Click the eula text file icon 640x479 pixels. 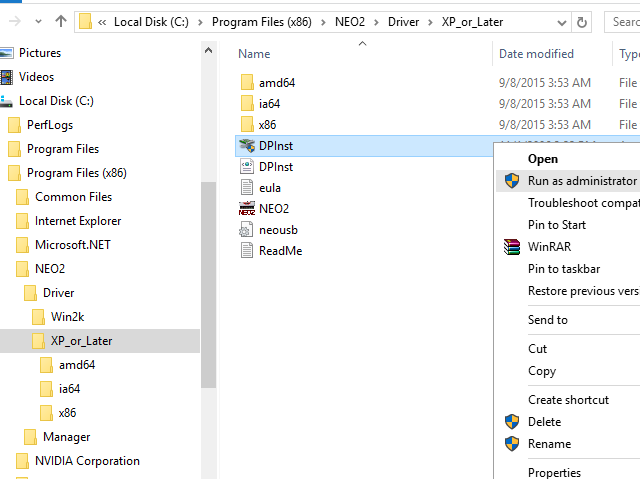[x=247, y=188]
